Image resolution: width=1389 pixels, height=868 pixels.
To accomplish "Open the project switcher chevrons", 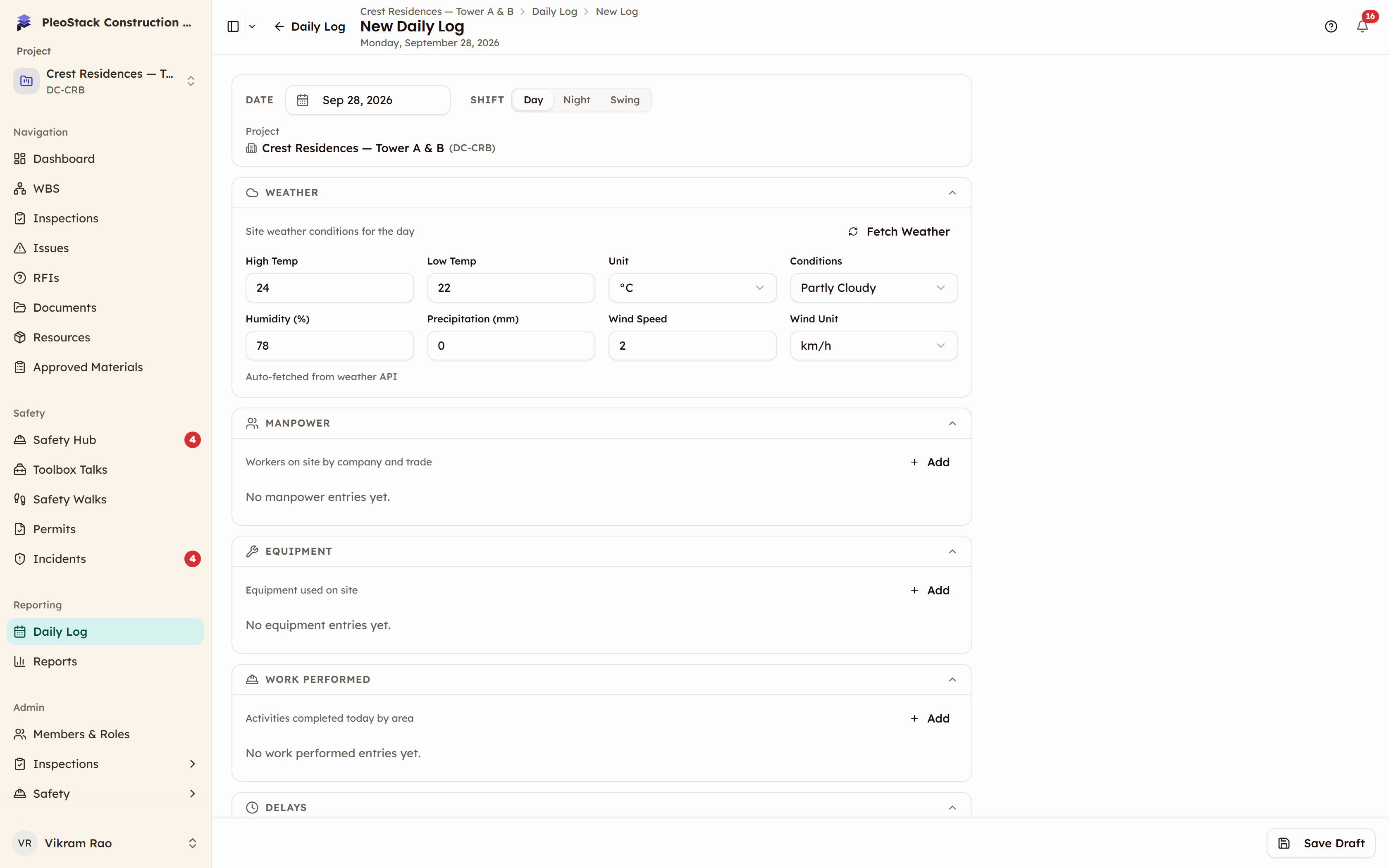I will pos(191,81).
